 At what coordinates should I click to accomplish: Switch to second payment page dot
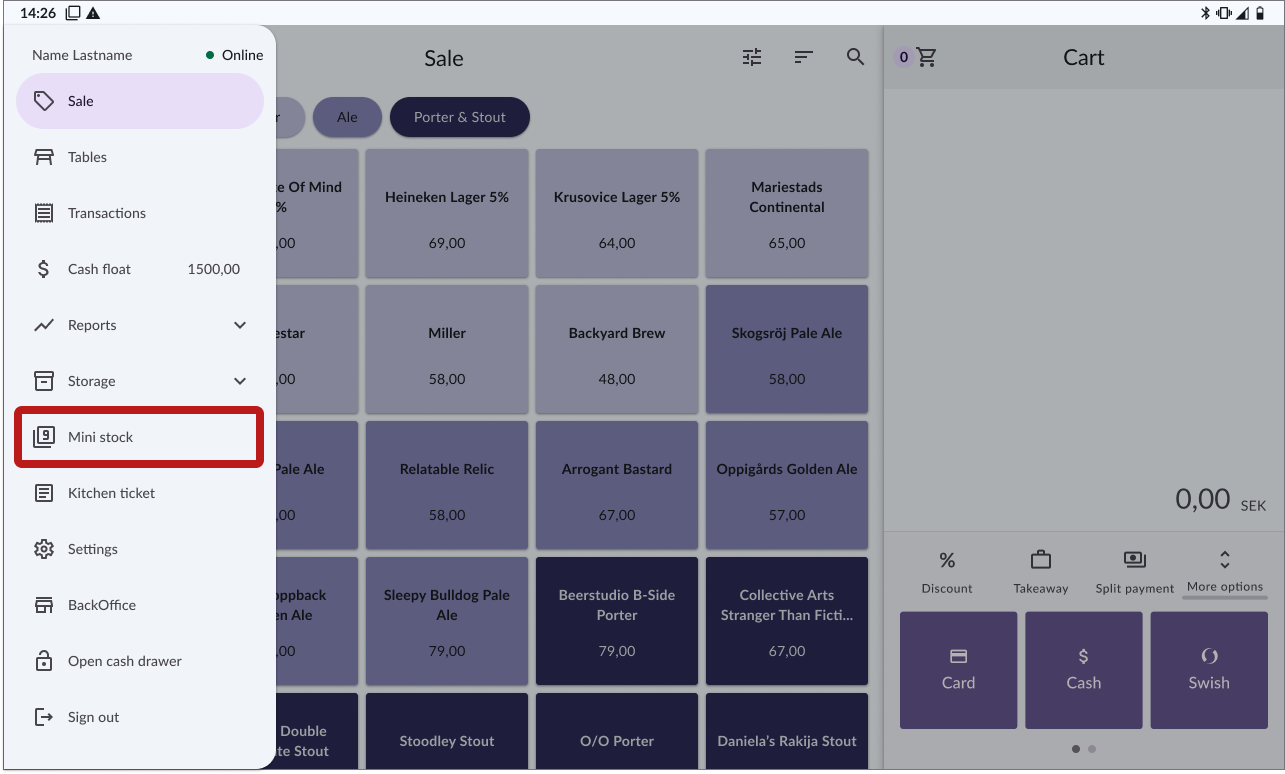coord(1092,749)
